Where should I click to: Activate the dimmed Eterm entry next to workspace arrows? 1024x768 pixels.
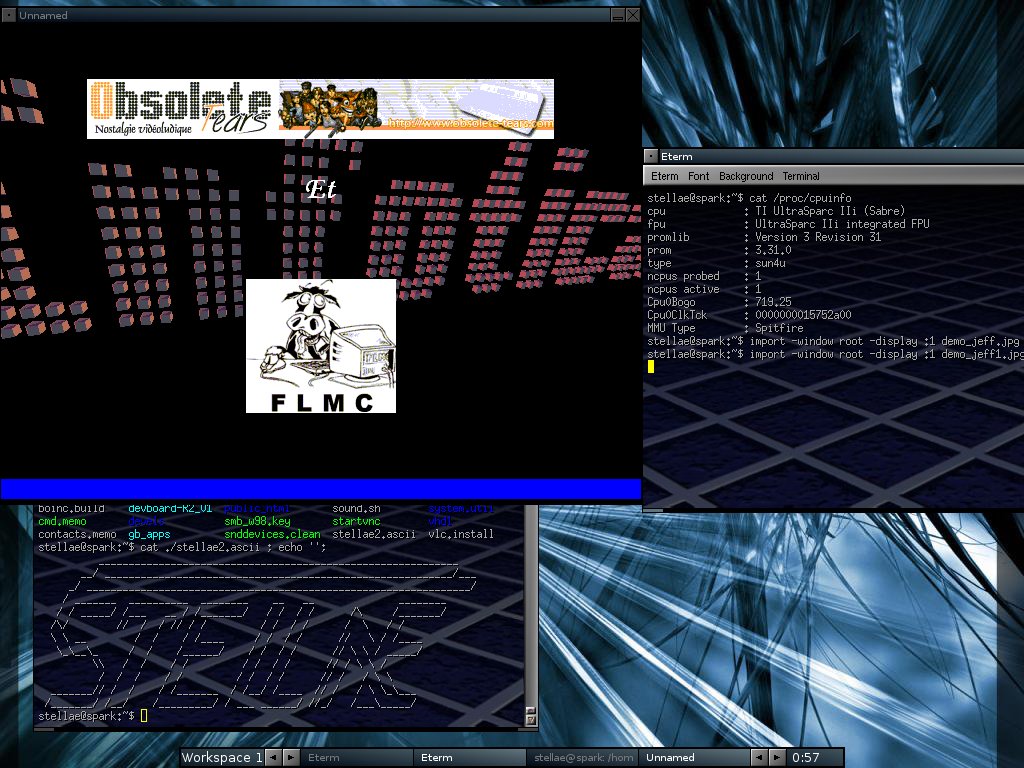tap(357, 758)
